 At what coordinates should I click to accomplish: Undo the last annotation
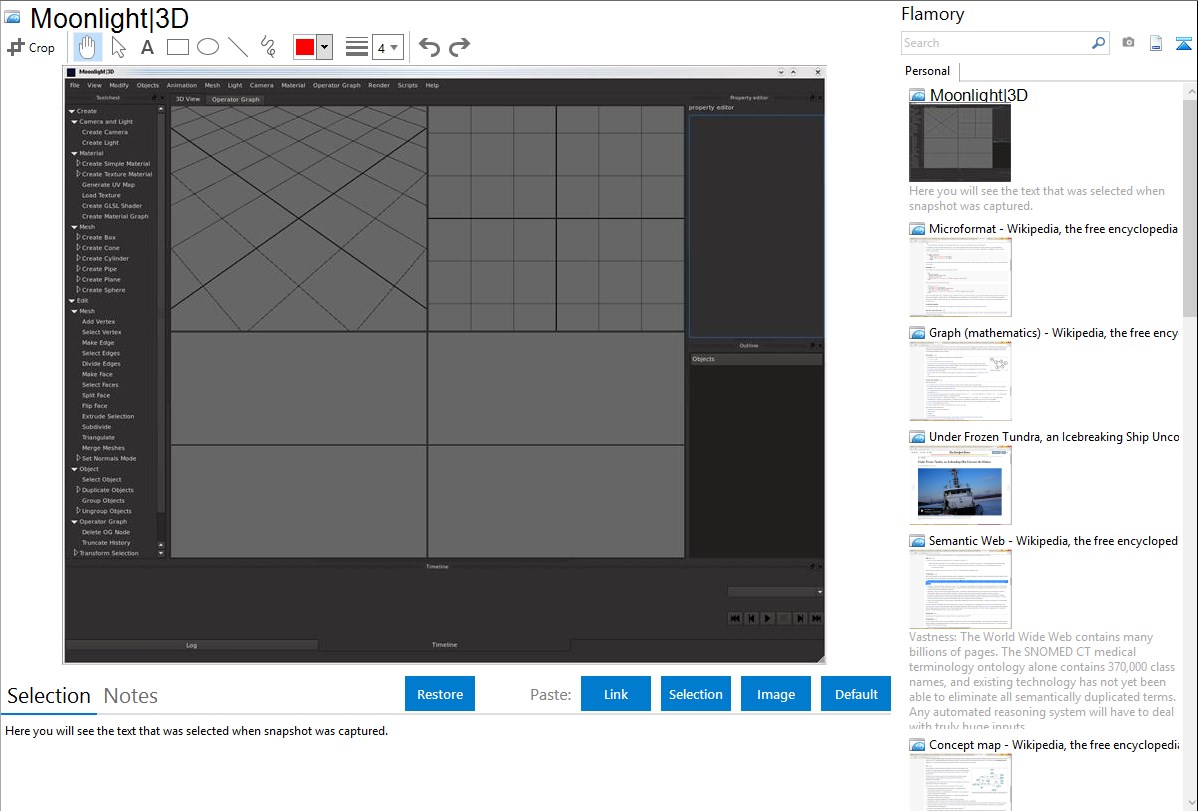429,47
